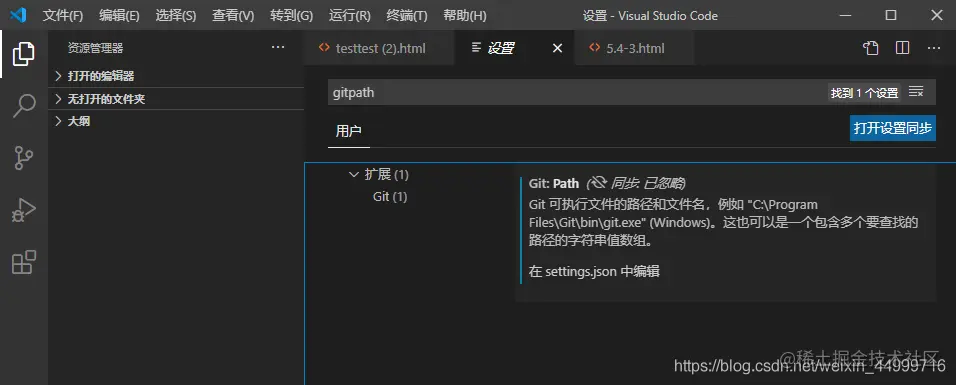Select the 用户 settings scope tab

point(349,131)
